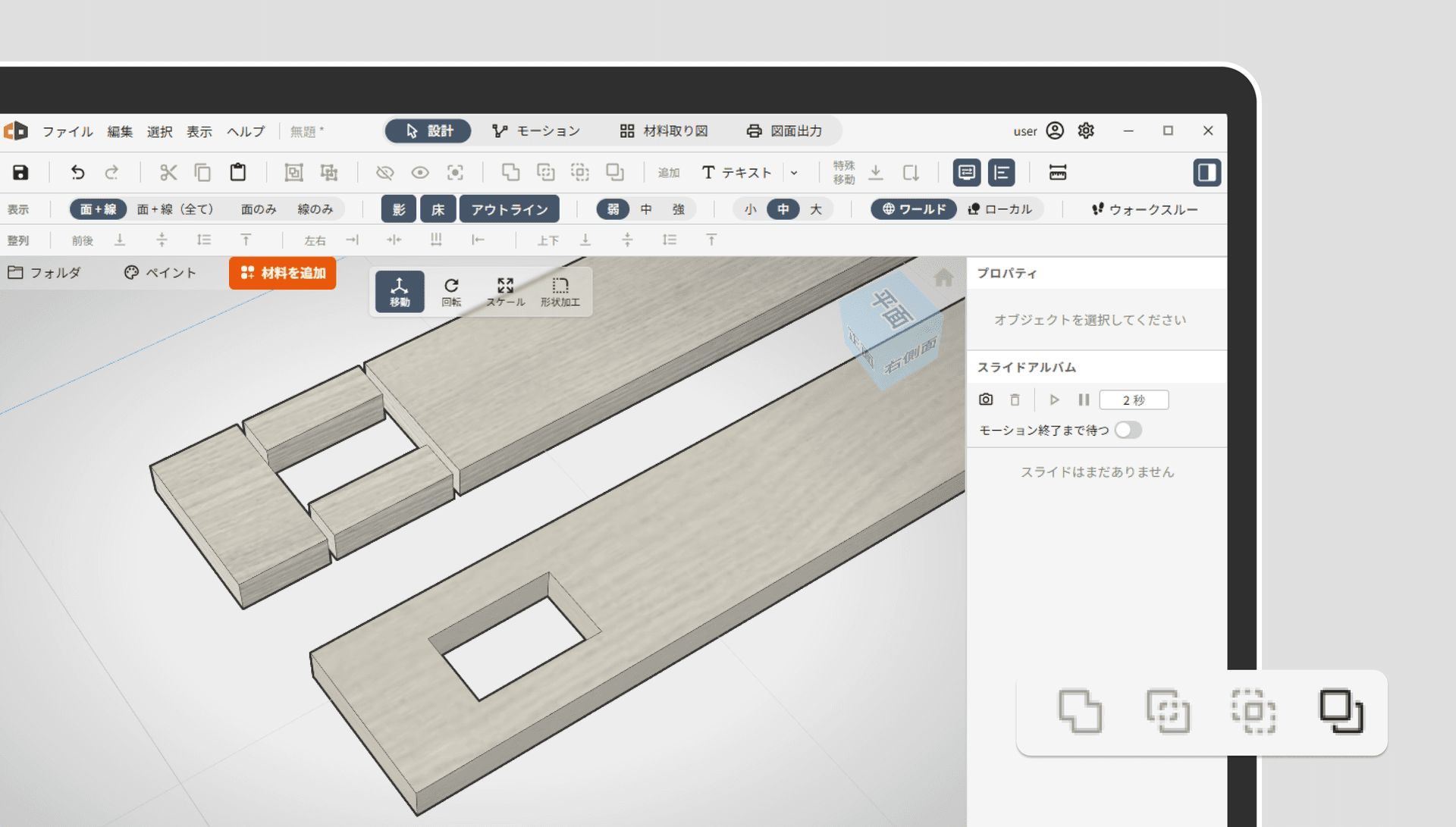1456x827 pixels.
Task: Open the 選択 menu
Action: click(159, 131)
